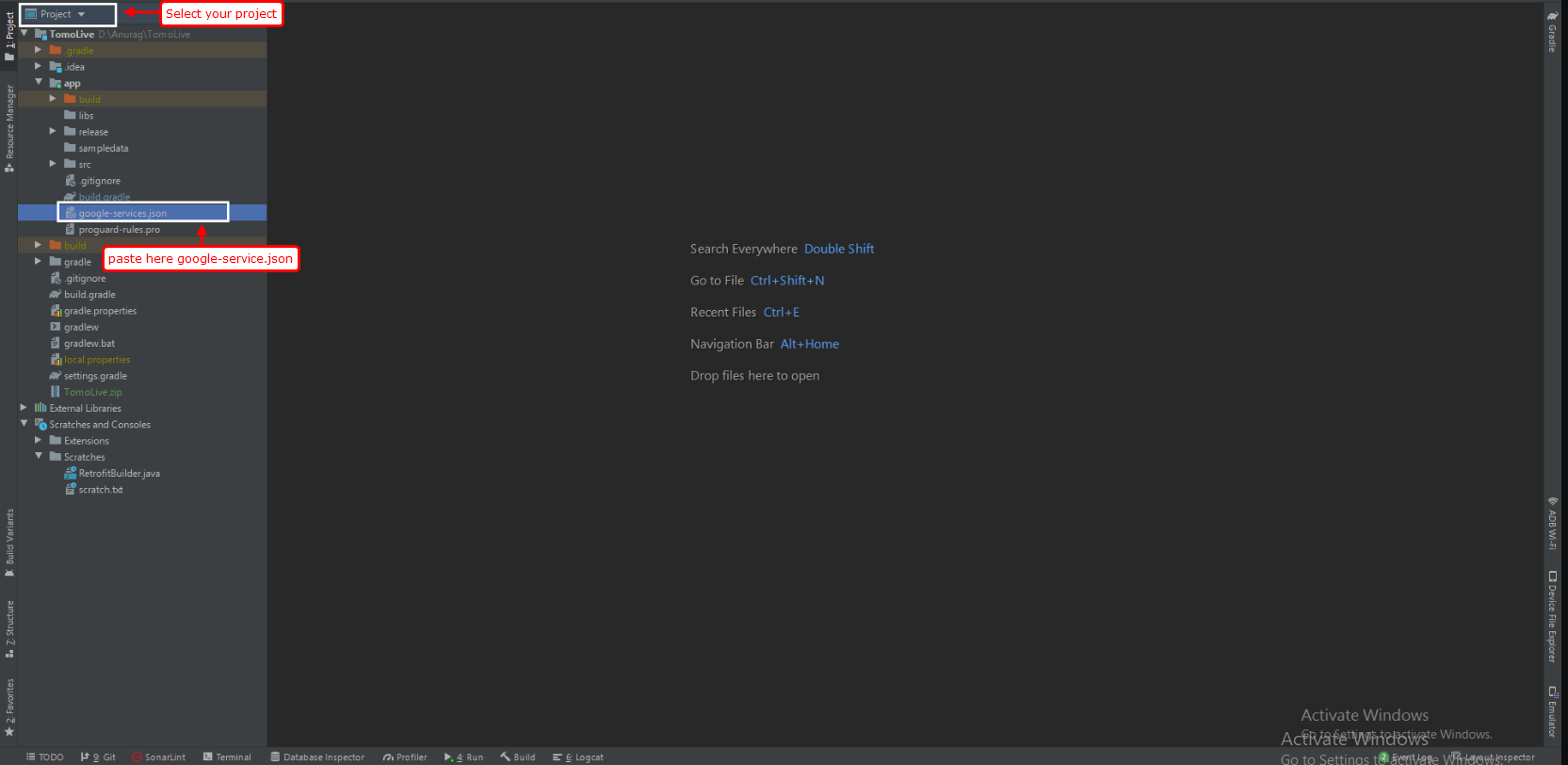The height and width of the screenshot is (765, 1568).
Task: Select the RetrofitBuilder.java scratch file
Action: click(x=119, y=473)
